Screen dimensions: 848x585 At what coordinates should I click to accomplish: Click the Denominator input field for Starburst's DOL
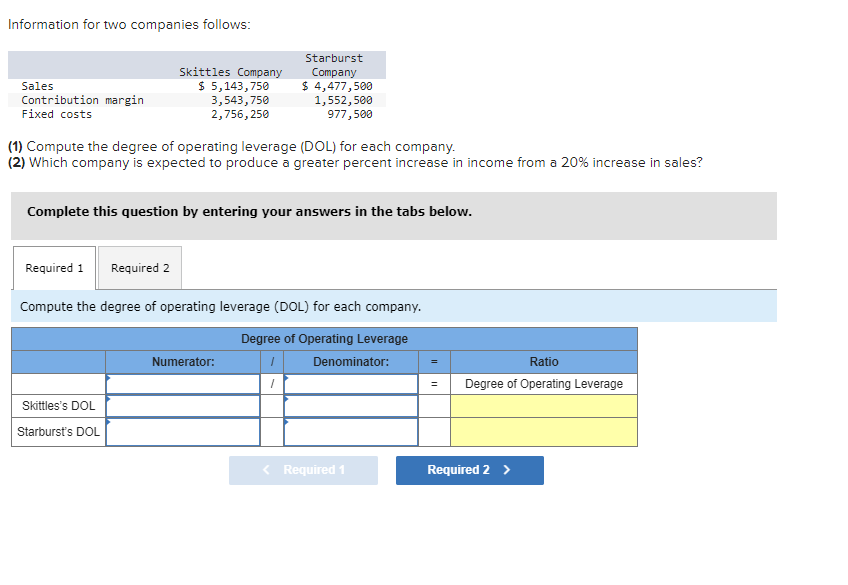(x=350, y=431)
